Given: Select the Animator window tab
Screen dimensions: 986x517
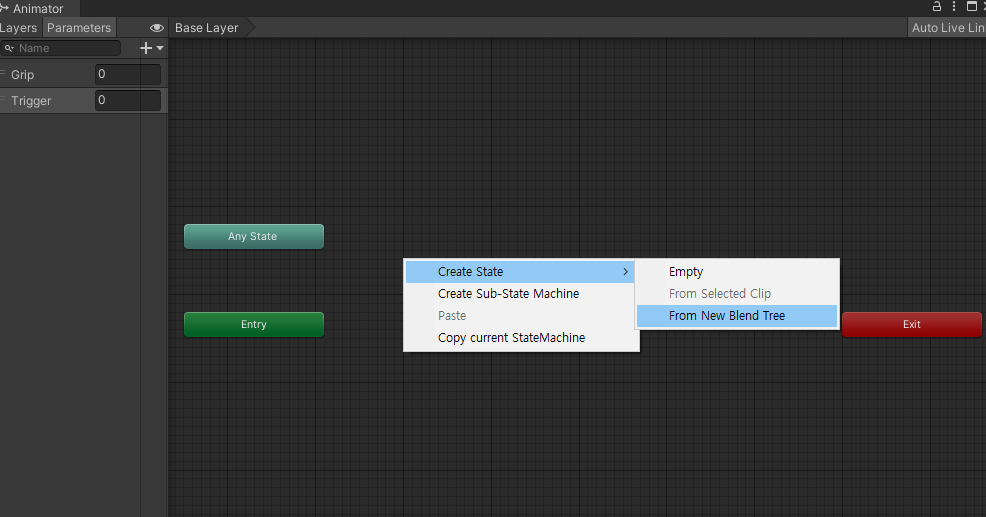Looking at the screenshot, I should click(x=39, y=9).
